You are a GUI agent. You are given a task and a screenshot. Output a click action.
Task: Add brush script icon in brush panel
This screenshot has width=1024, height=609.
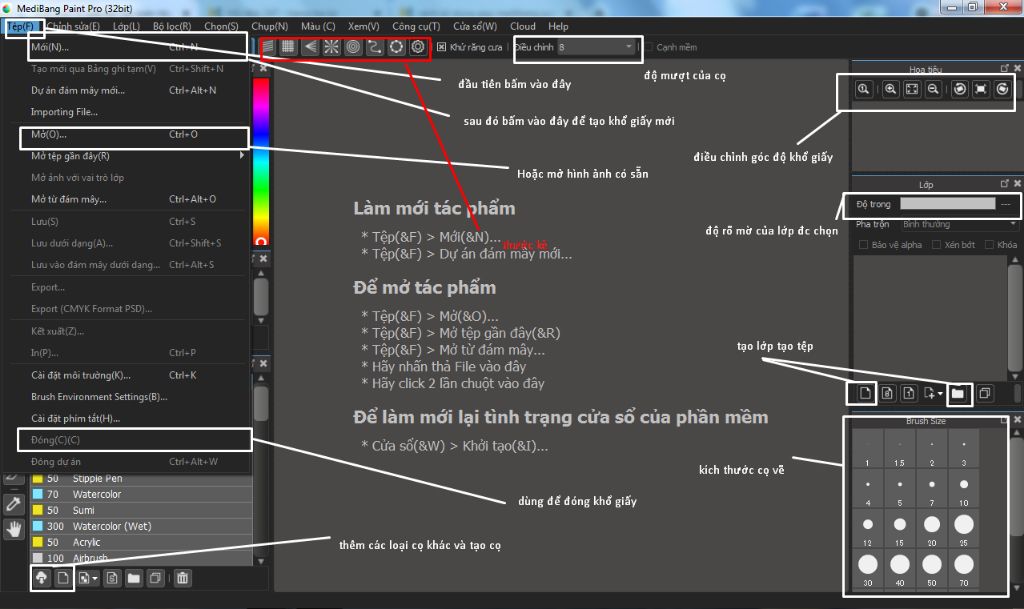click(112, 578)
